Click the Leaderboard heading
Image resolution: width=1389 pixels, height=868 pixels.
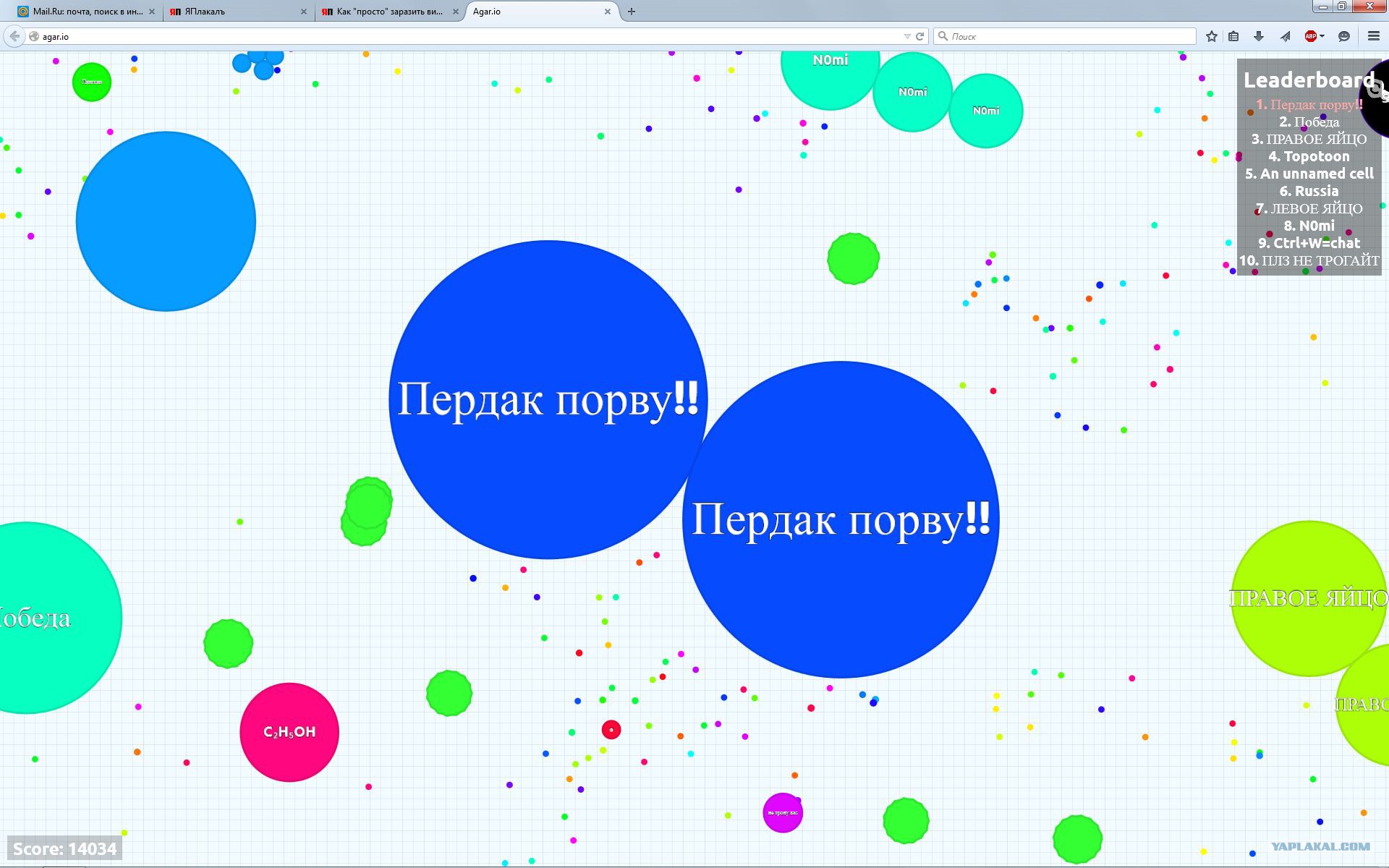click(1309, 80)
